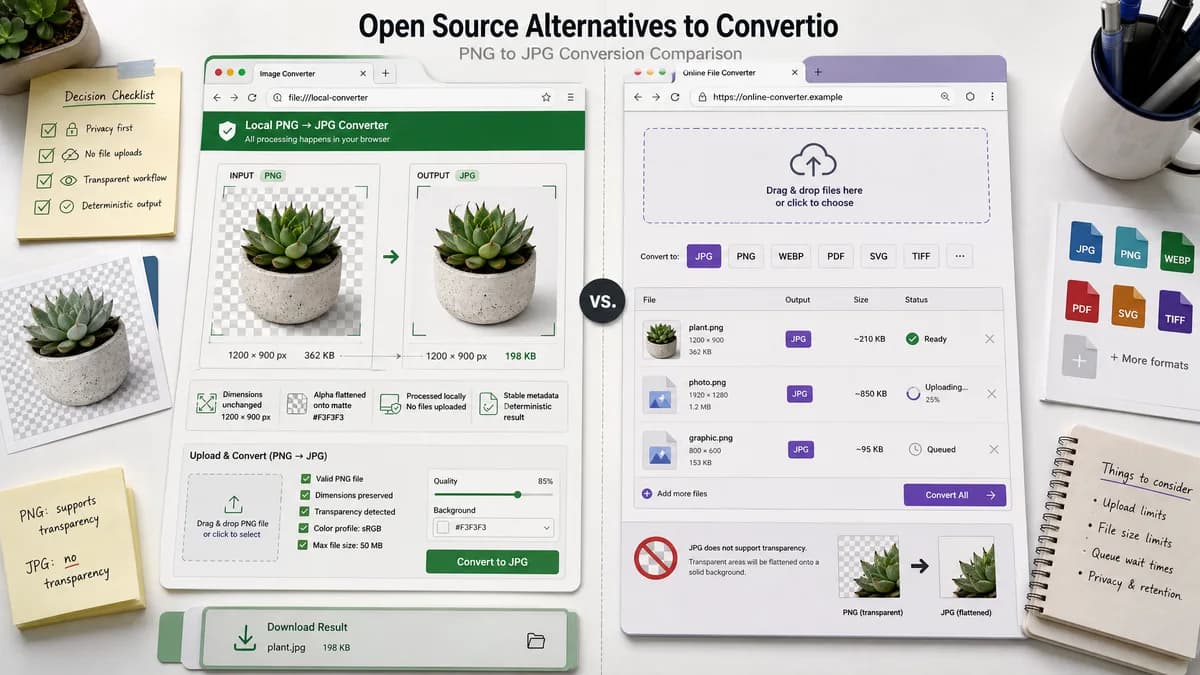Bookmark the local-converter page star icon
Screen dimensions: 1200x675
click(546, 98)
